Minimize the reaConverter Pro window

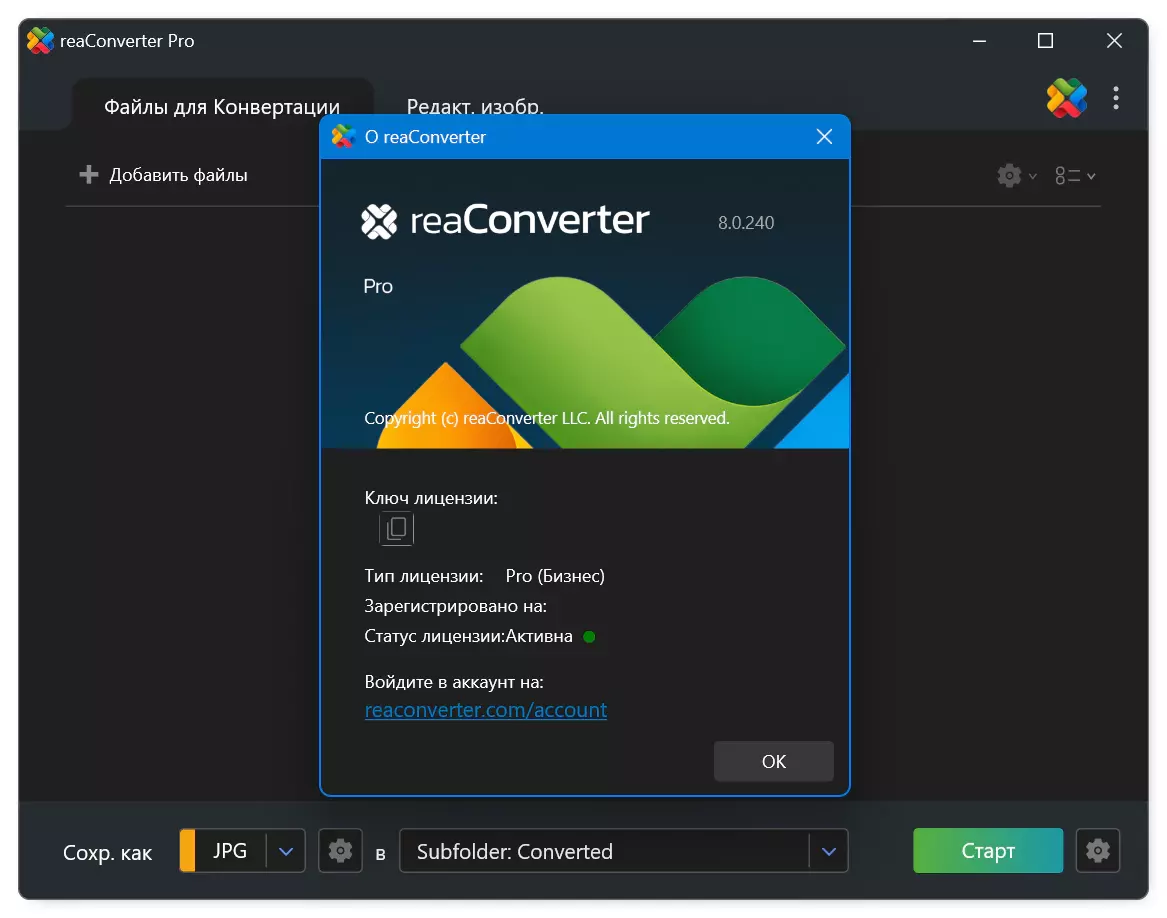pos(979,40)
